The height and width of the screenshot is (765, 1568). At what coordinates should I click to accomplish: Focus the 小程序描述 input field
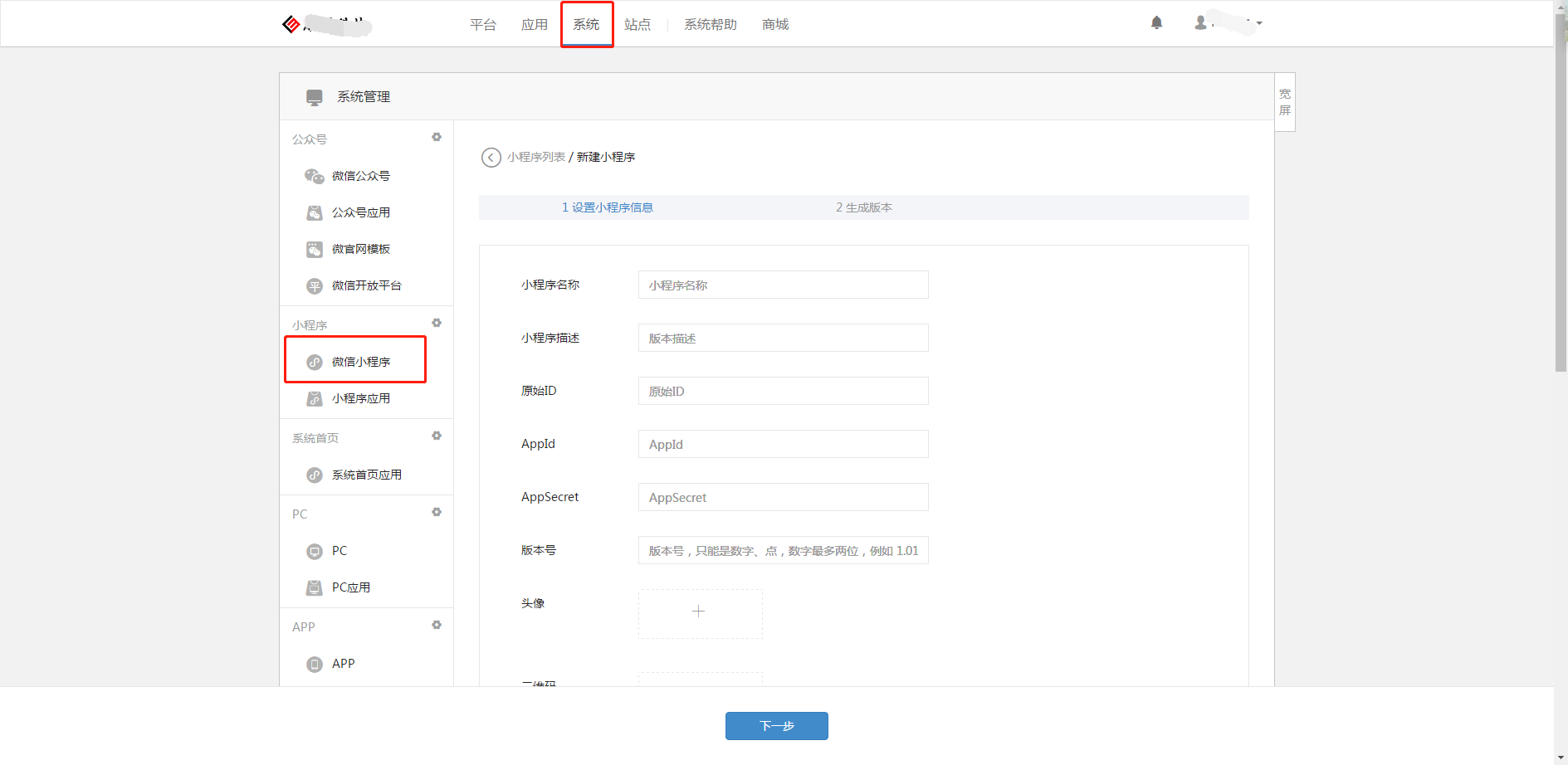tap(783, 338)
